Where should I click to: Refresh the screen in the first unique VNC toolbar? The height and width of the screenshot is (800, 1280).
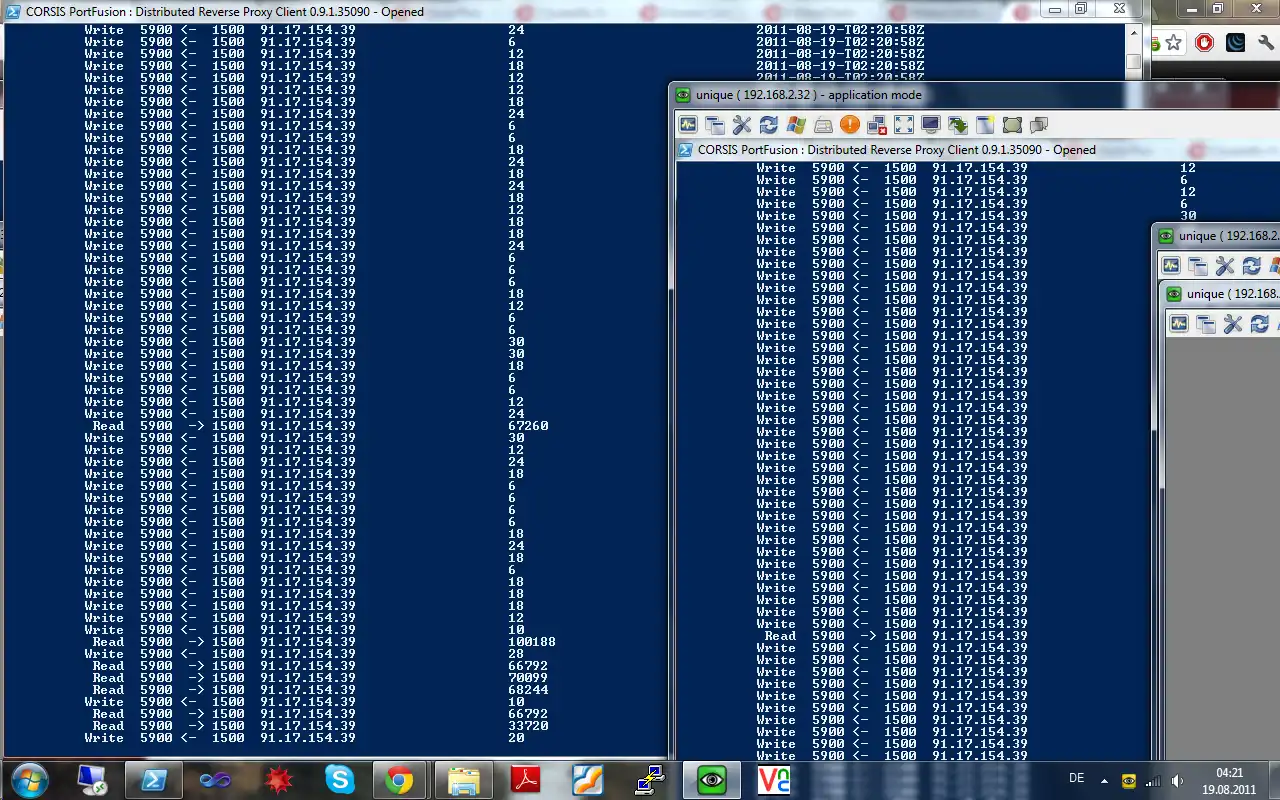point(768,125)
